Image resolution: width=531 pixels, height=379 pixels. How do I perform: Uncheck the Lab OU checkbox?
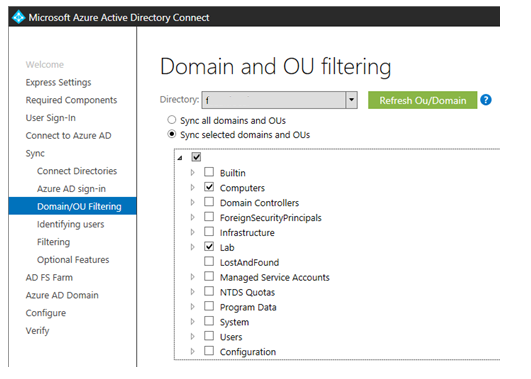(209, 247)
